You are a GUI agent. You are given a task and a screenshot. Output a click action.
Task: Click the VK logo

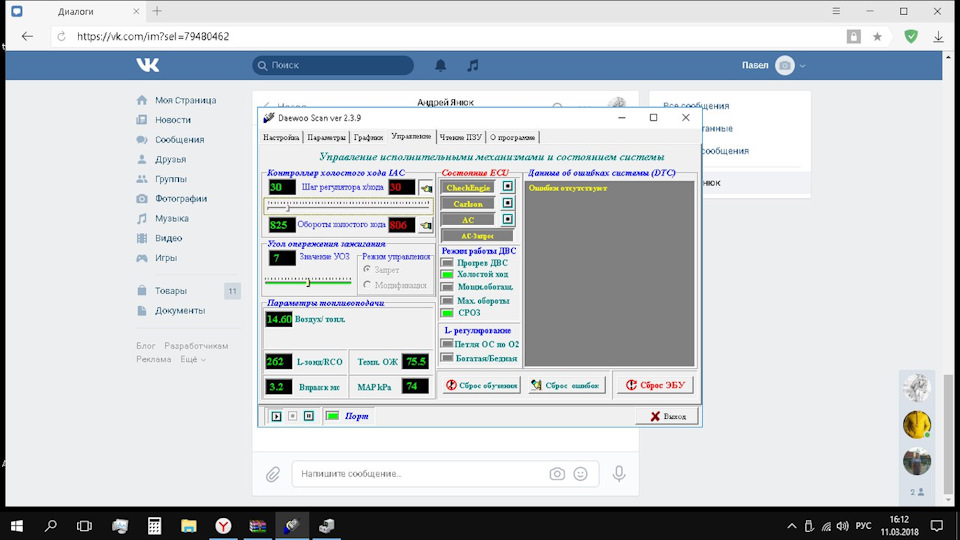[x=148, y=65]
